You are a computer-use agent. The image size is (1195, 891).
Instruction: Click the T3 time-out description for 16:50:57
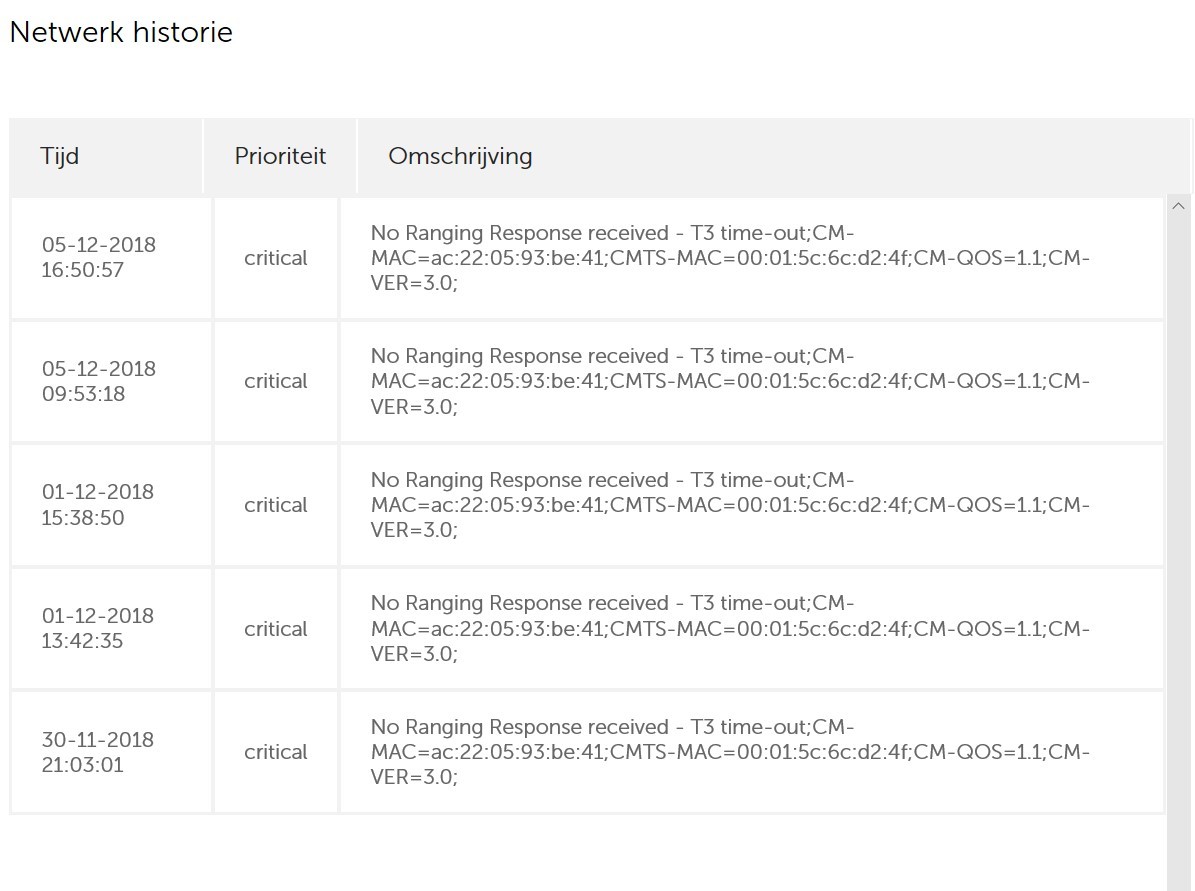(730, 258)
